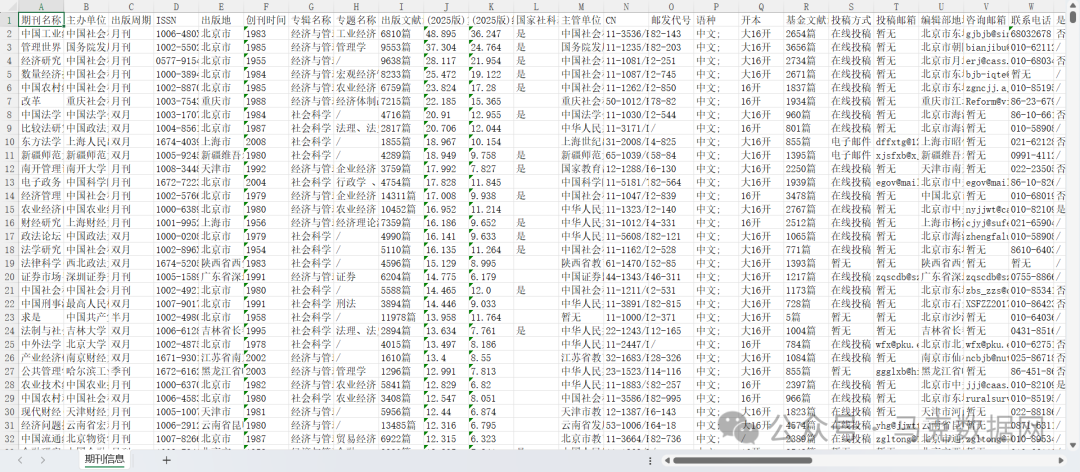1080x472 pixels.
Task: Select column W header
Action: click(x=1031, y=6)
